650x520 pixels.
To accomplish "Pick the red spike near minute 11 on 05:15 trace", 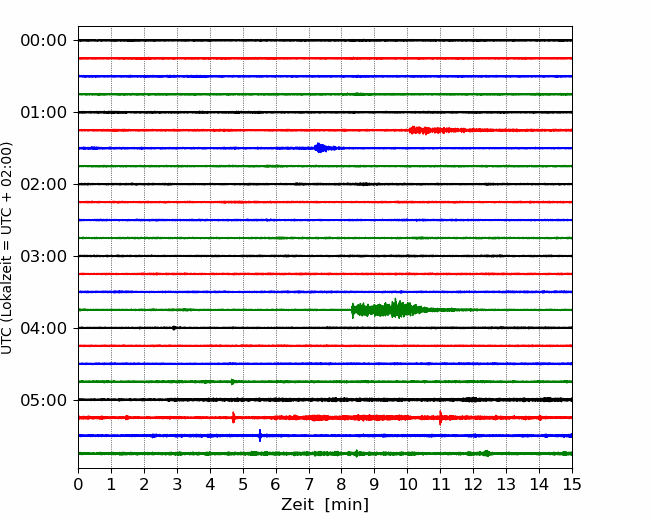I will (440, 418).
